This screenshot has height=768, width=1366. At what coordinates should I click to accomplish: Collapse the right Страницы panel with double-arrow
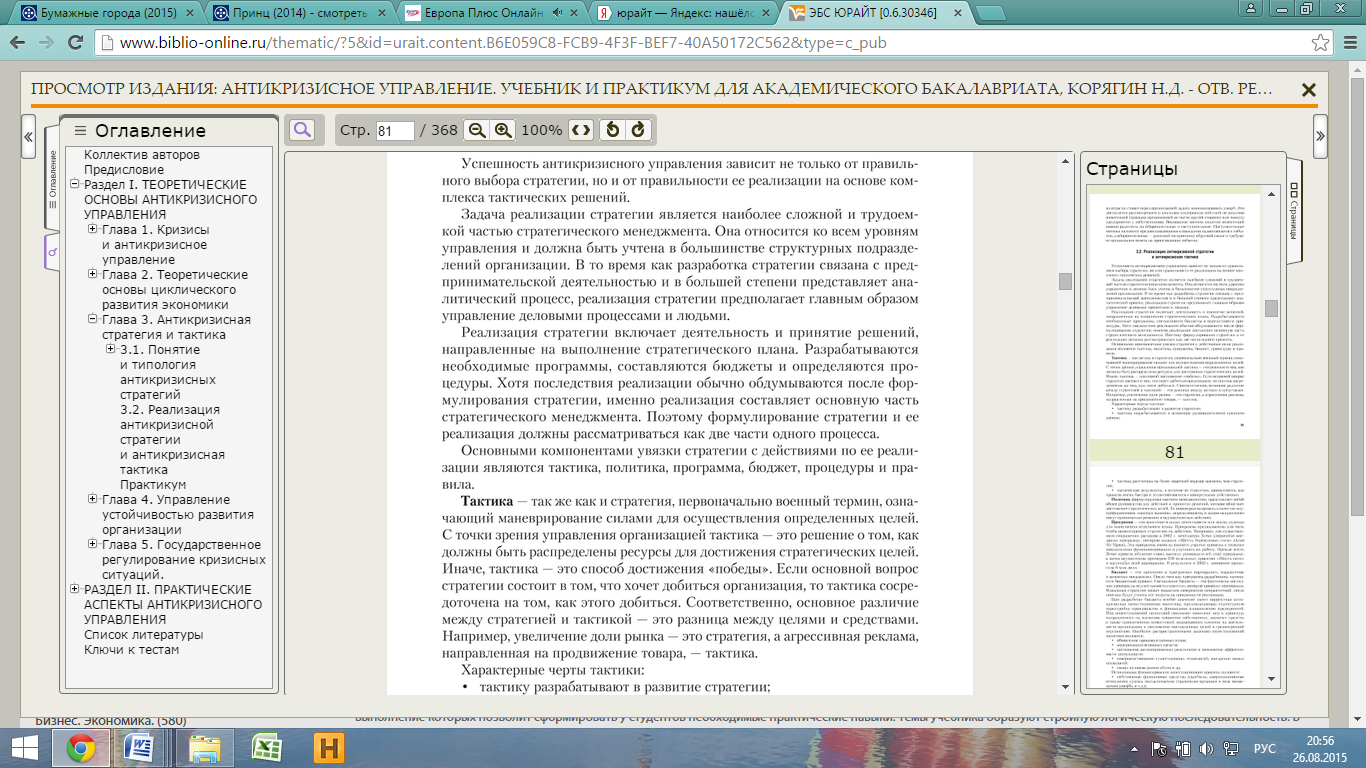click(1320, 136)
